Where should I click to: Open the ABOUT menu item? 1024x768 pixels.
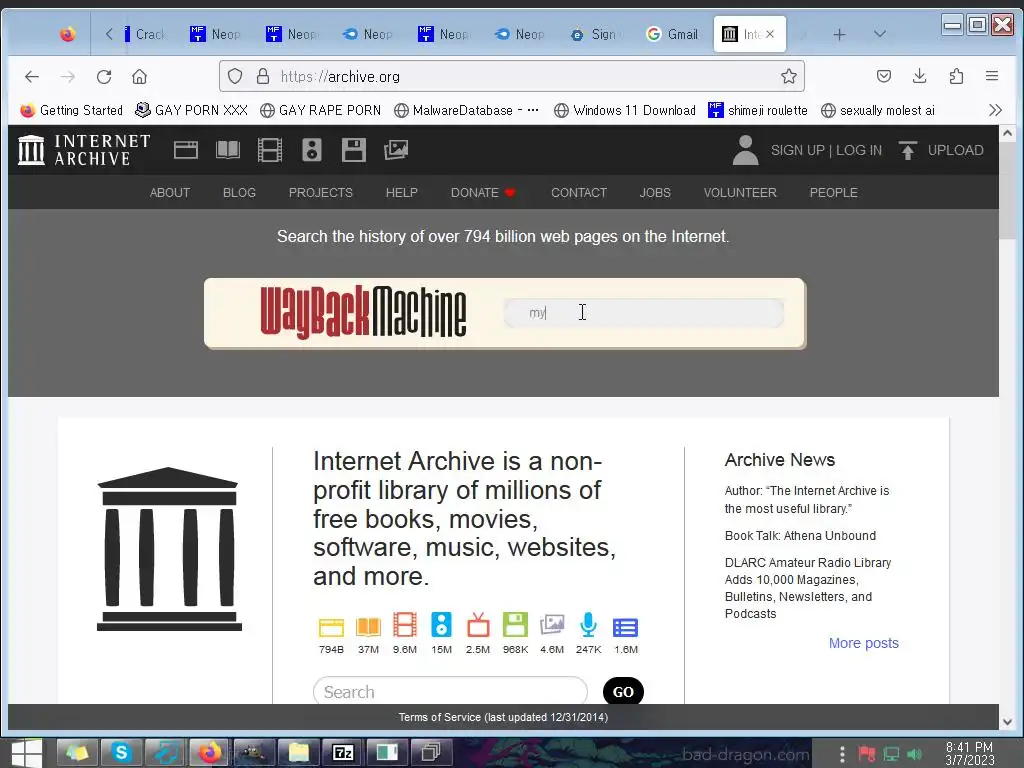coord(170,193)
